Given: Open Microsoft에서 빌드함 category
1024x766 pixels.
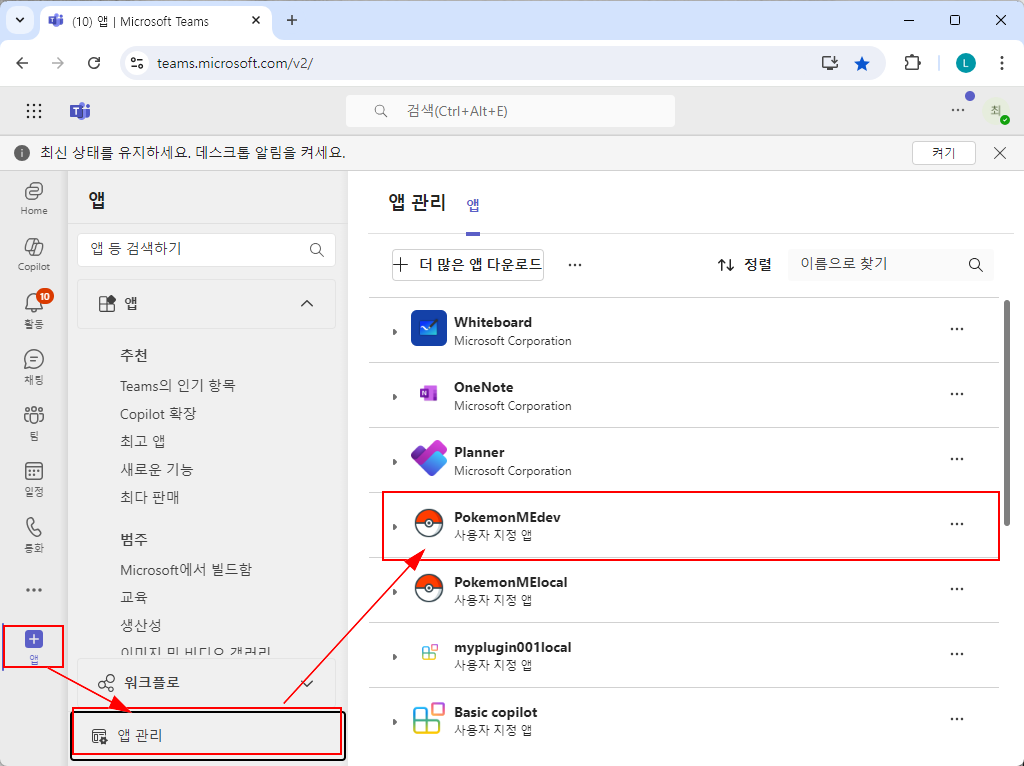Looking at the screenshot, I should click(x=186, y=570).
